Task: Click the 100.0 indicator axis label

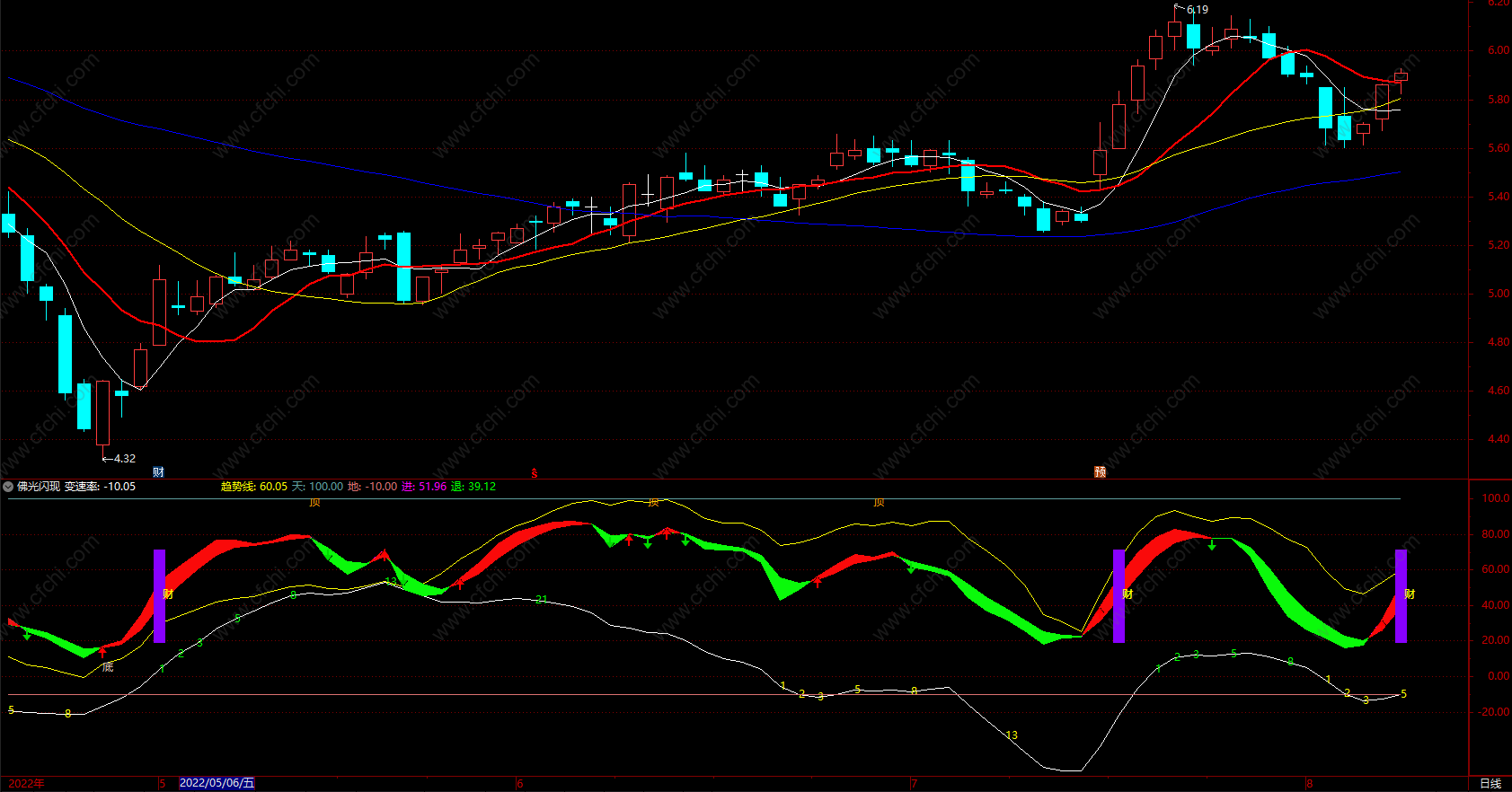Action: [x=1496, y=498]
